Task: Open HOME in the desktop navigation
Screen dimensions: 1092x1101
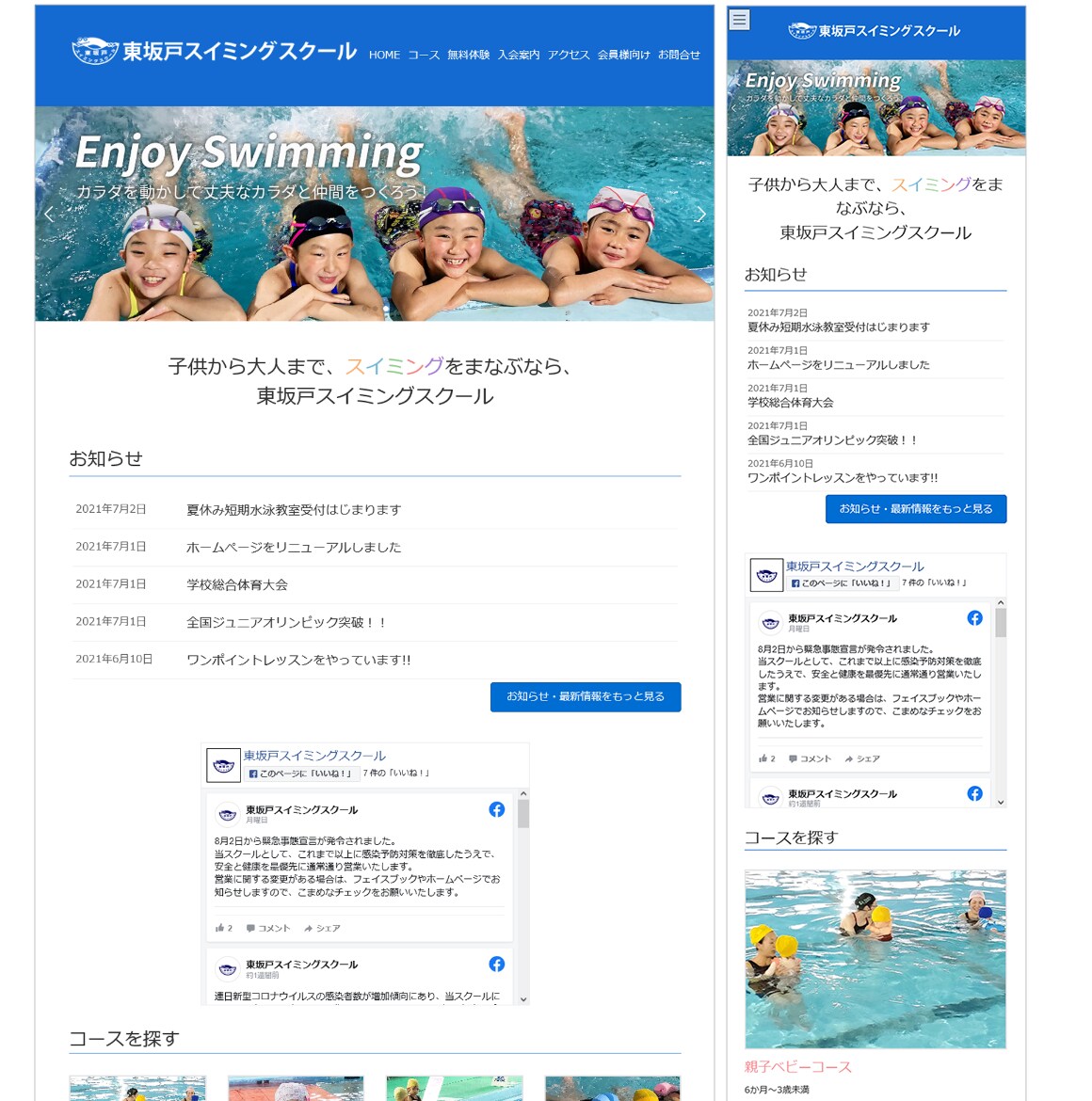Action: tap(384, 55)
